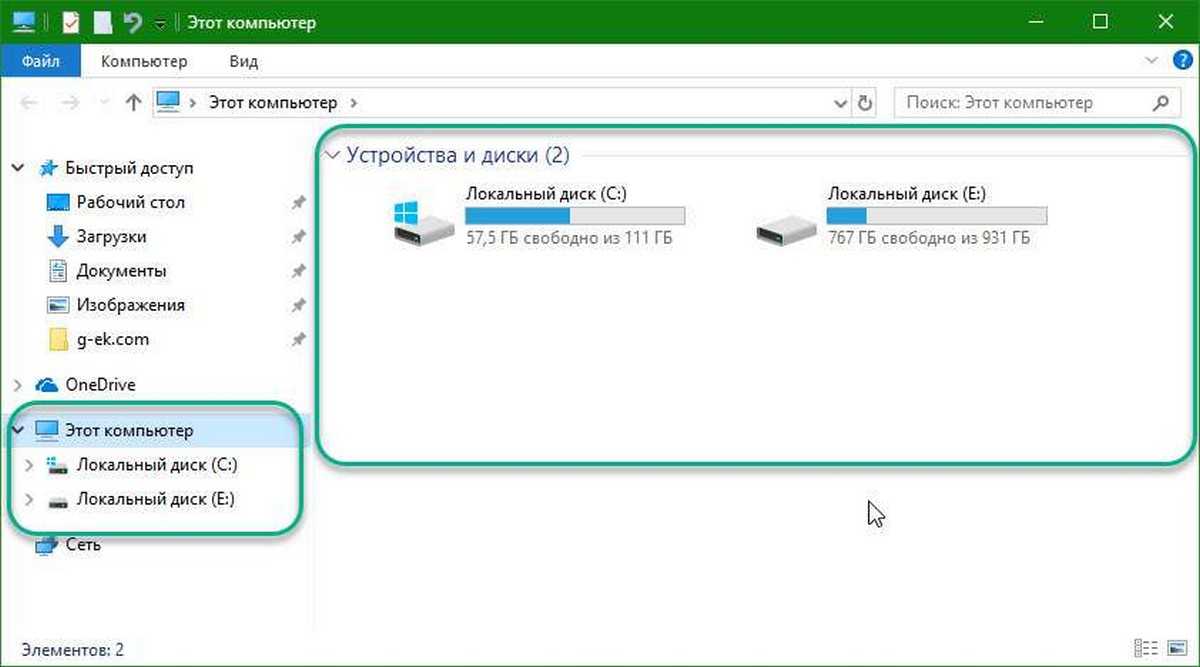
Task: Switch to large icons view in status bar
Action: [1176, 649]
